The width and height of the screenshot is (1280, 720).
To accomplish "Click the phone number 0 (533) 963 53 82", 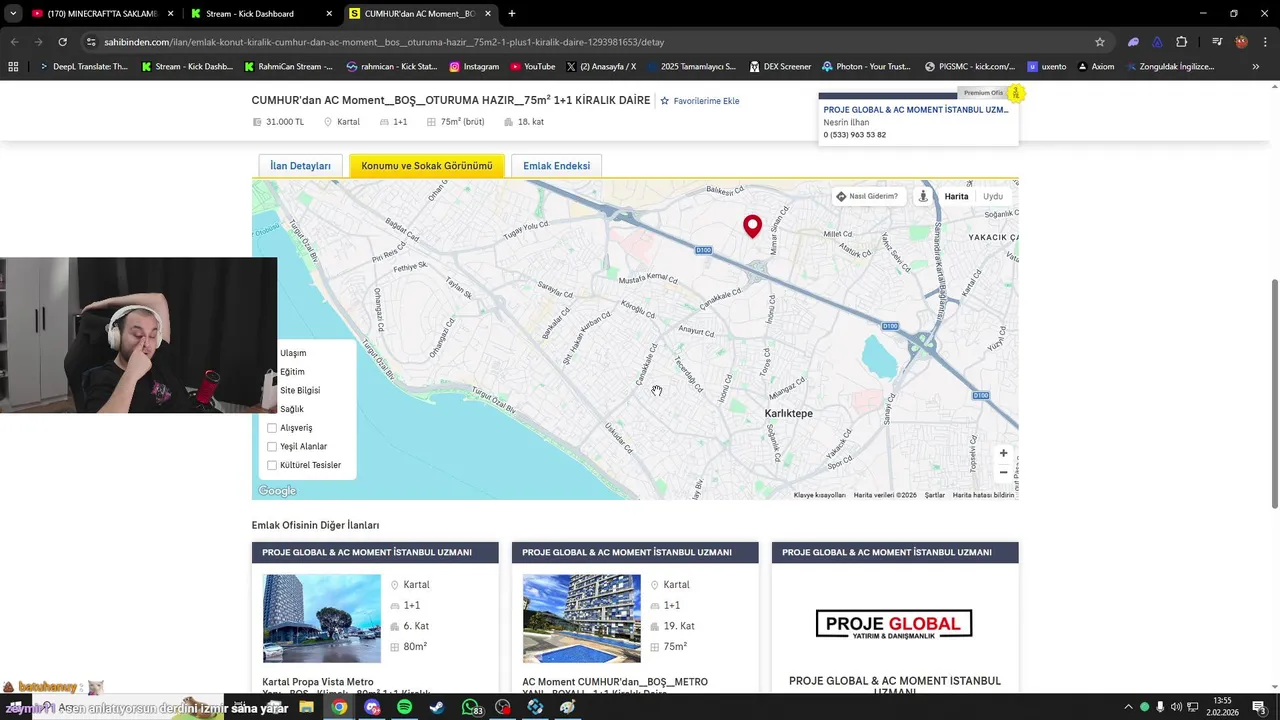I will tap(854, 135).
